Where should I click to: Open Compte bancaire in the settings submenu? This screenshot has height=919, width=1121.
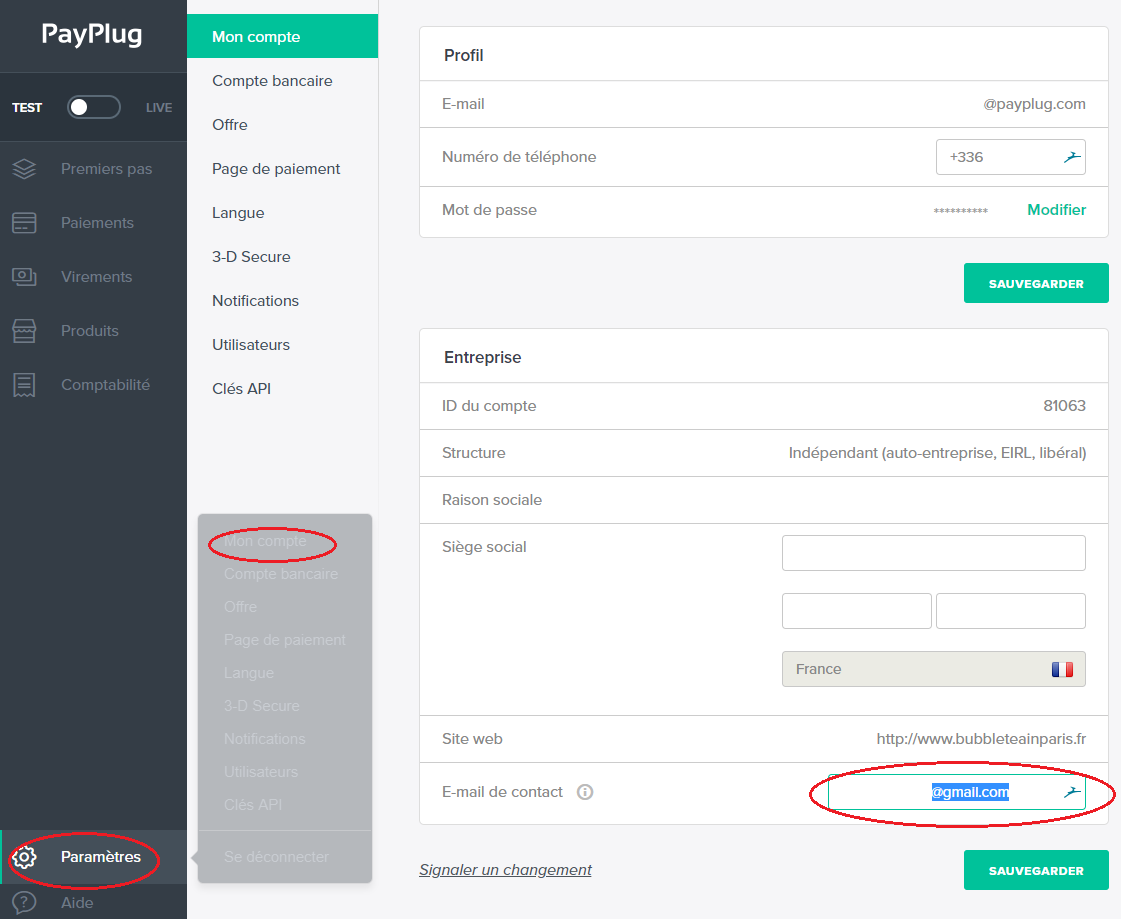pyautogui.click(x=272, y=81)
